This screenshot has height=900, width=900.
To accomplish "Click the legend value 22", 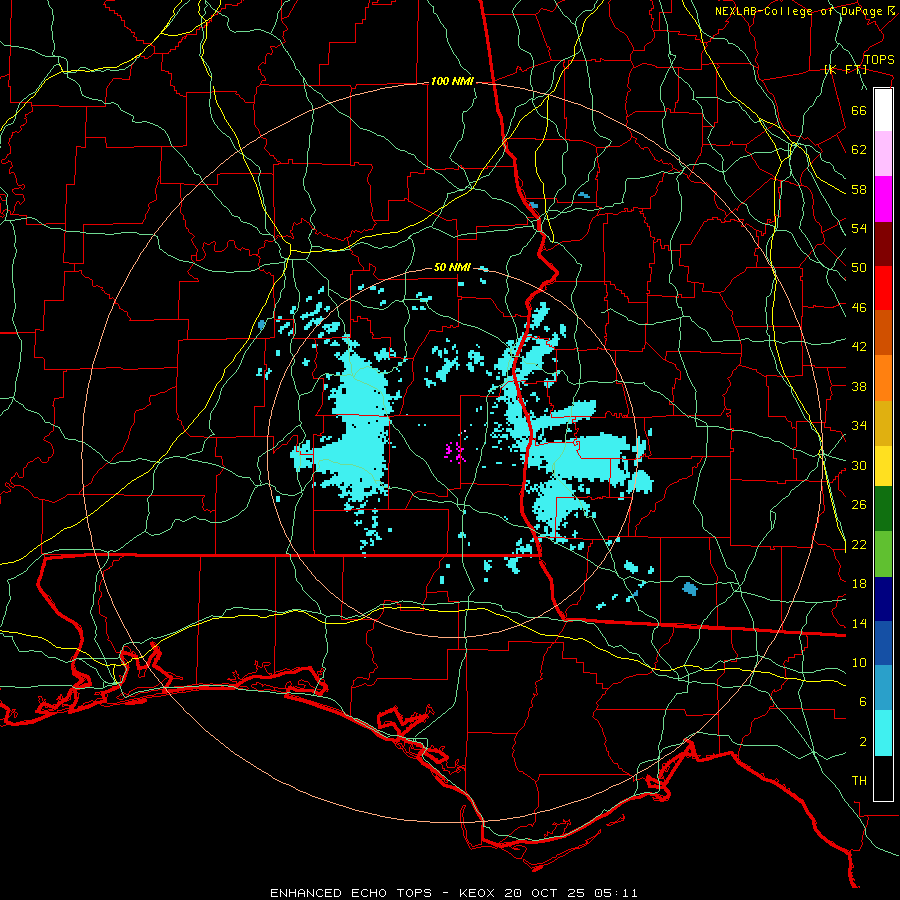I will coord(859,544).
